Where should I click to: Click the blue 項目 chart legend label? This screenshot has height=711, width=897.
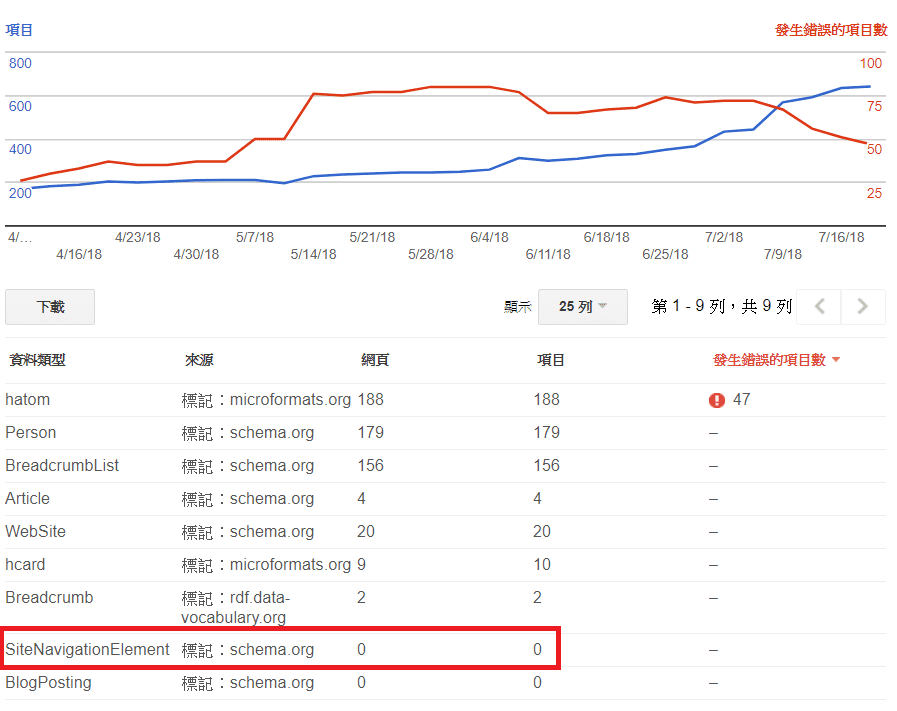(19, 30)
